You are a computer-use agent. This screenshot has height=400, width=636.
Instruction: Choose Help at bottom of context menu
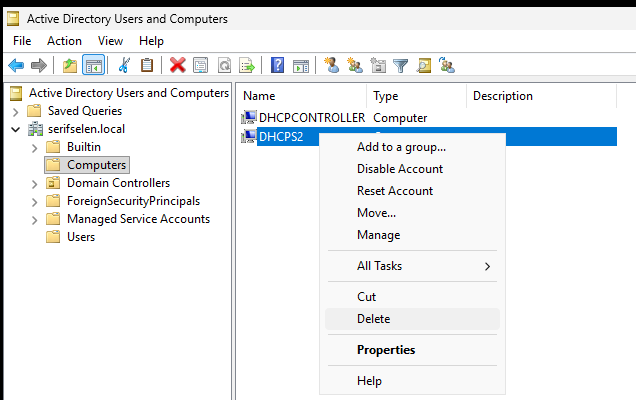[412, 381]
